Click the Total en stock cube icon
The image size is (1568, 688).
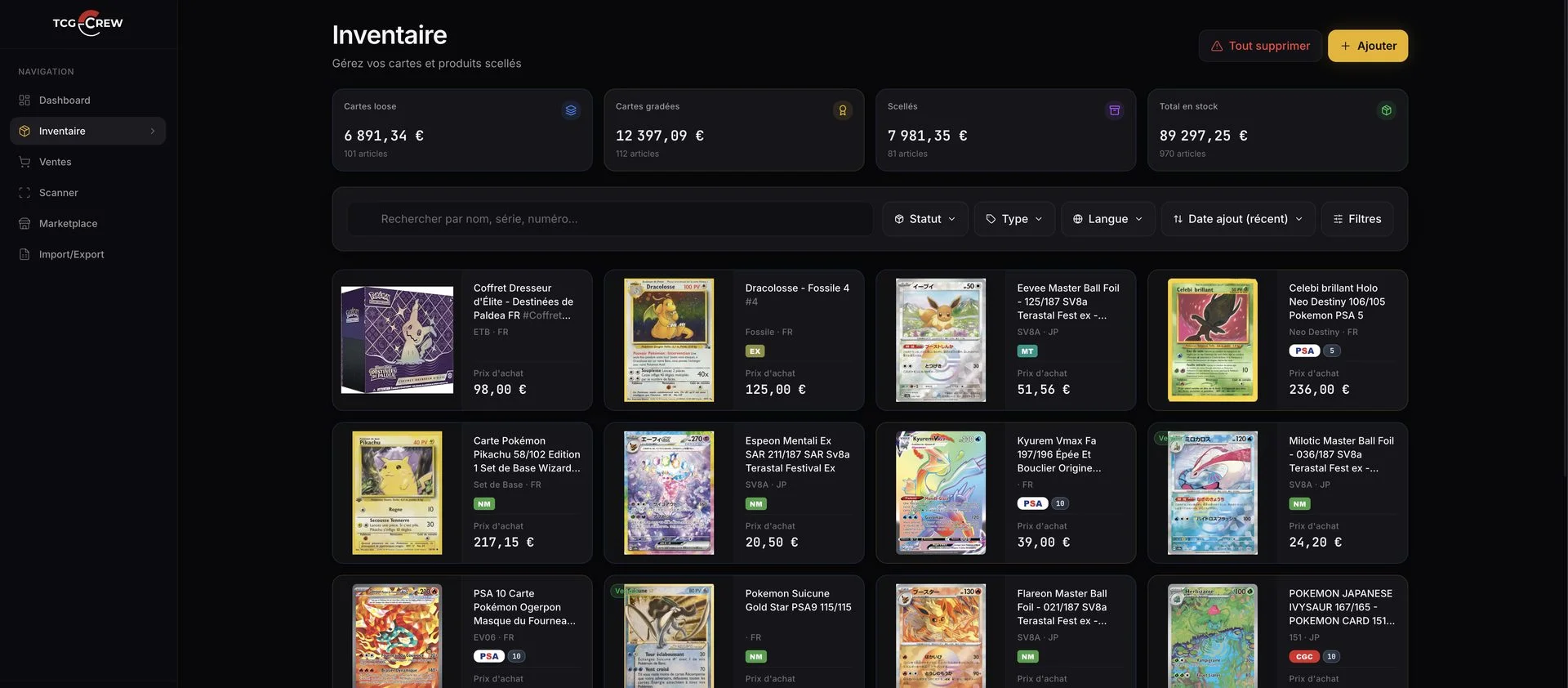pyautogui.click(x=1387, y=110)
